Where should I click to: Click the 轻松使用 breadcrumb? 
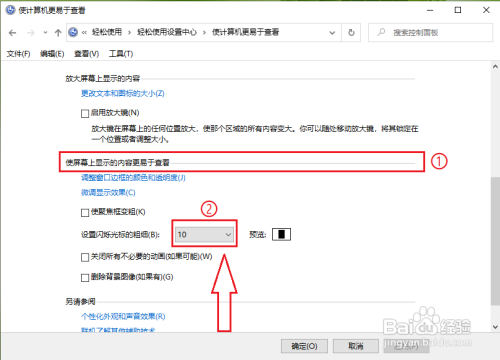click(x=107, y=32)
